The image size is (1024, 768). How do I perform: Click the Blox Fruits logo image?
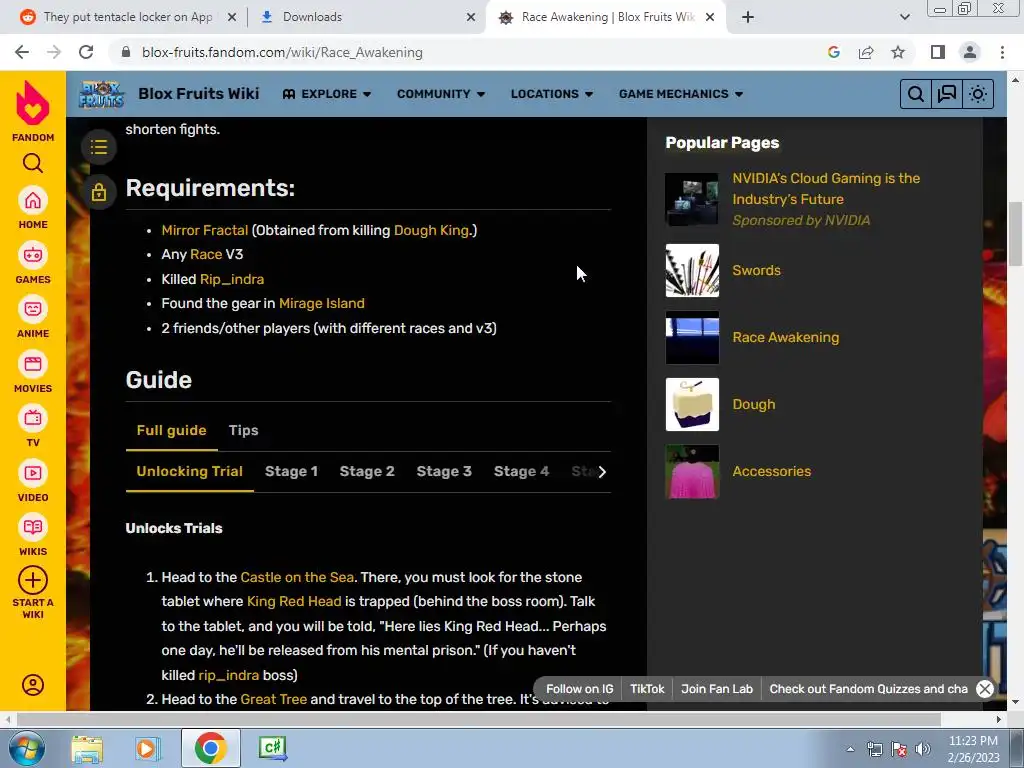point(101,94)
